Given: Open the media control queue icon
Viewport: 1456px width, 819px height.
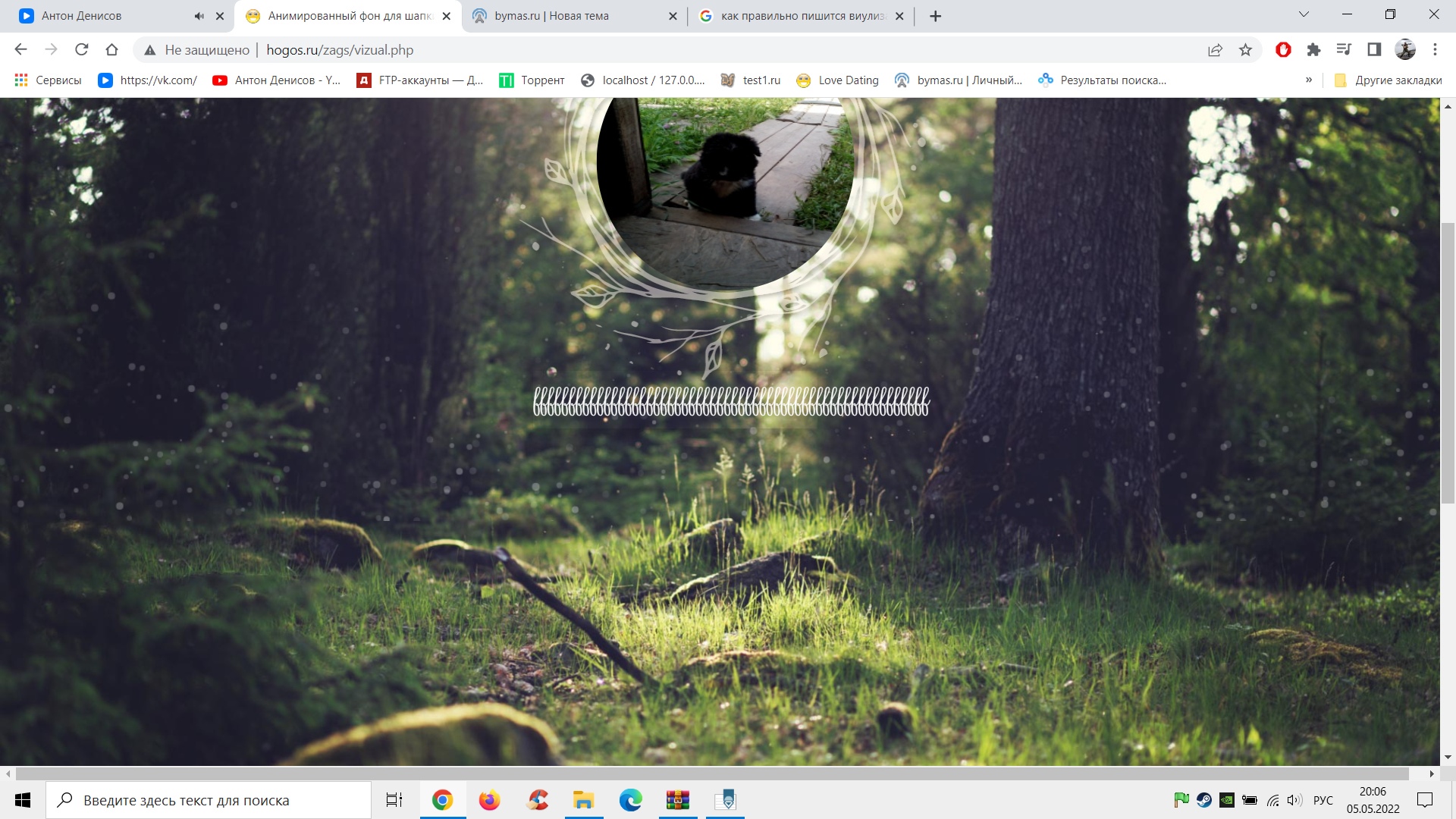Looking at the screenshot, I should point(1344,50).
